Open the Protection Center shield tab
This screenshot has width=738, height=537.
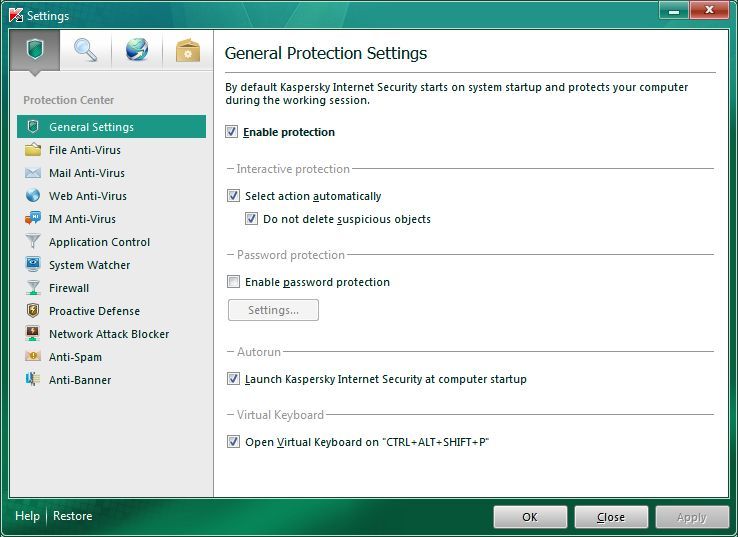point(35,50)
